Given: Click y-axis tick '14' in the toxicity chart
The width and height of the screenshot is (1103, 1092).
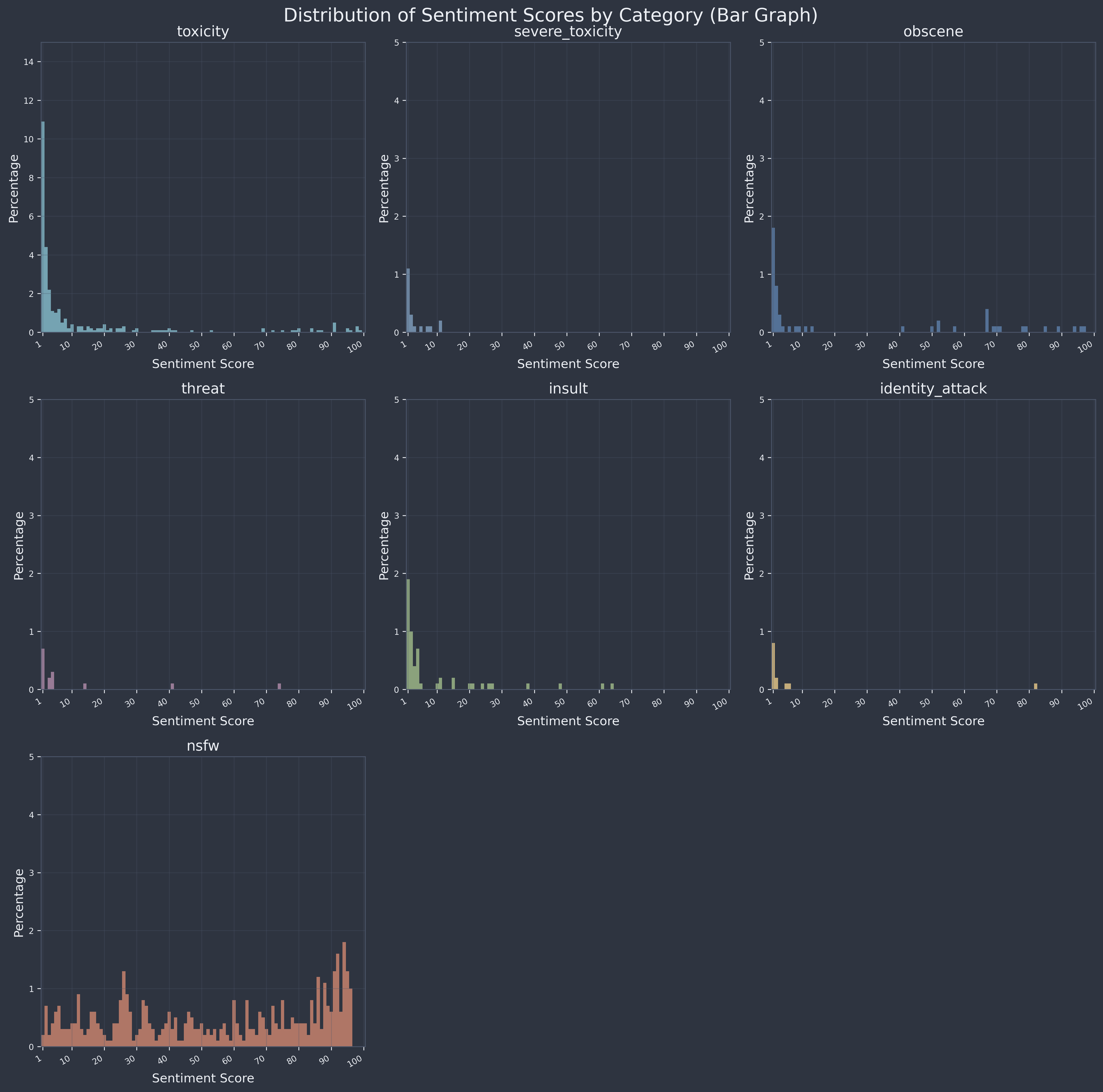Looking at the screenshot, I should (x=29, y=62).
